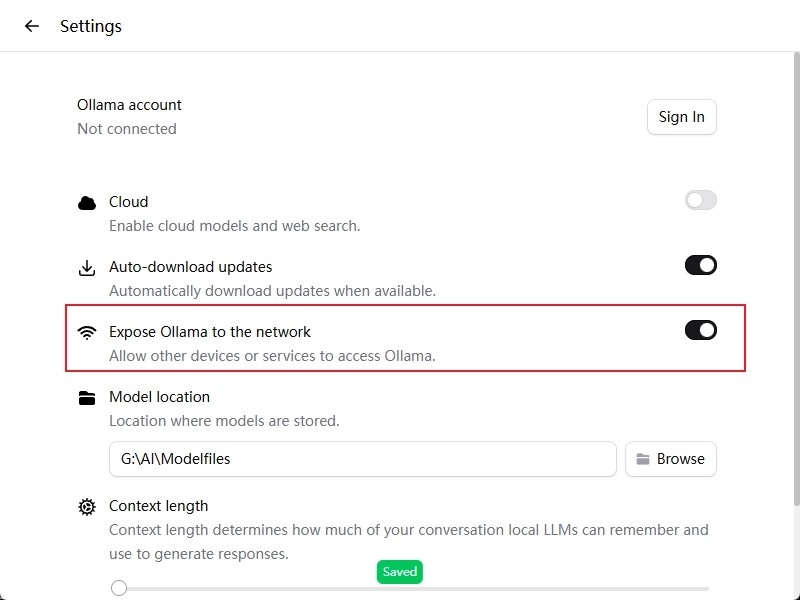Click the gear icon beside Context length
The height and width of the screenshot is (600, 800).
click(87, 507)
